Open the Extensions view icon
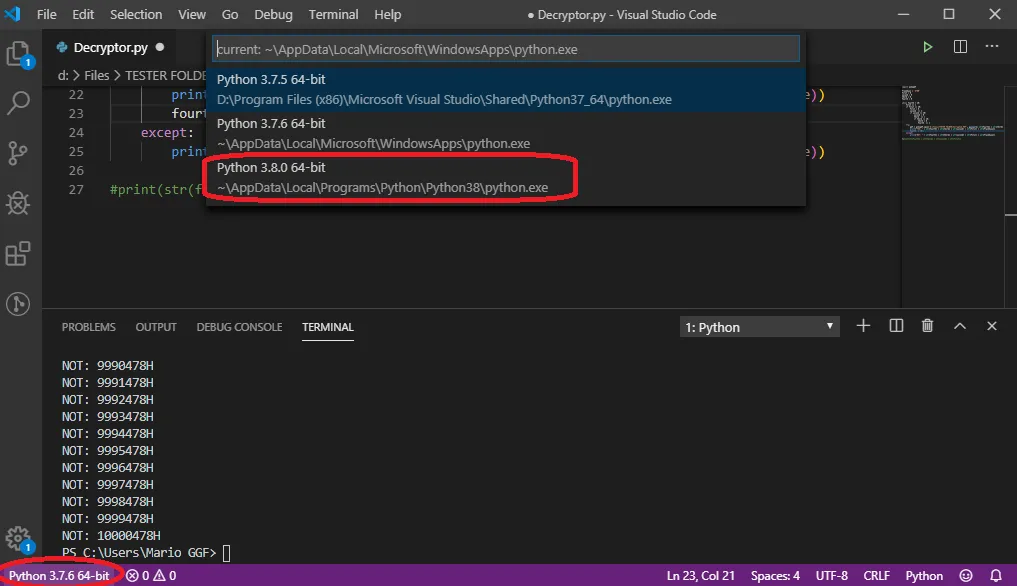Screen dimensions: 1017x586 (18, 253)
